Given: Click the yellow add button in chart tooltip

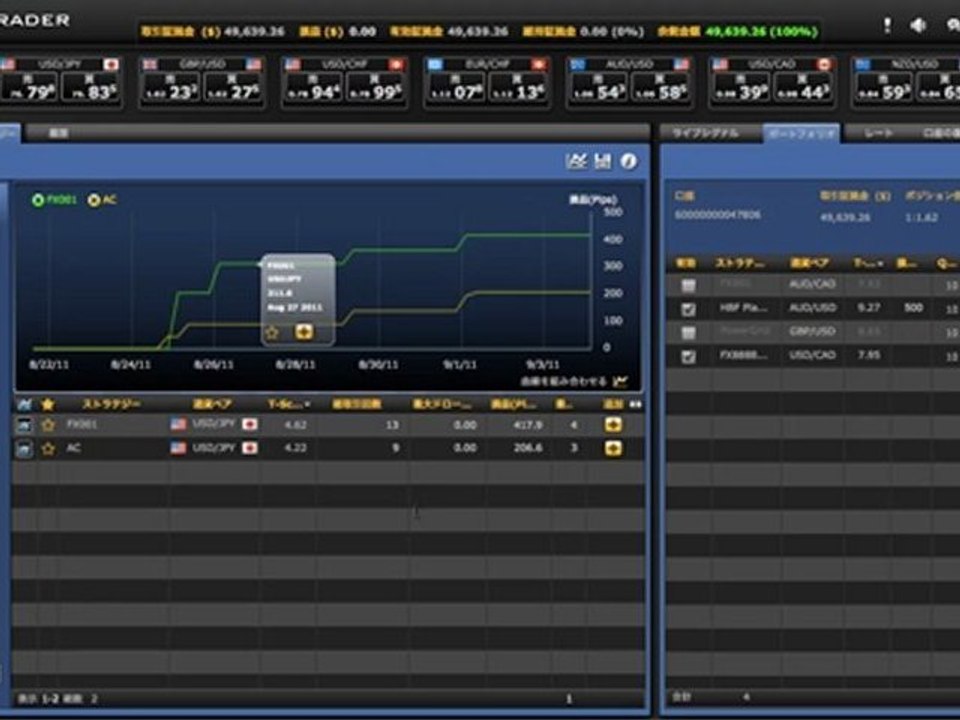Looking at the screenshot, I should [304, 331].
